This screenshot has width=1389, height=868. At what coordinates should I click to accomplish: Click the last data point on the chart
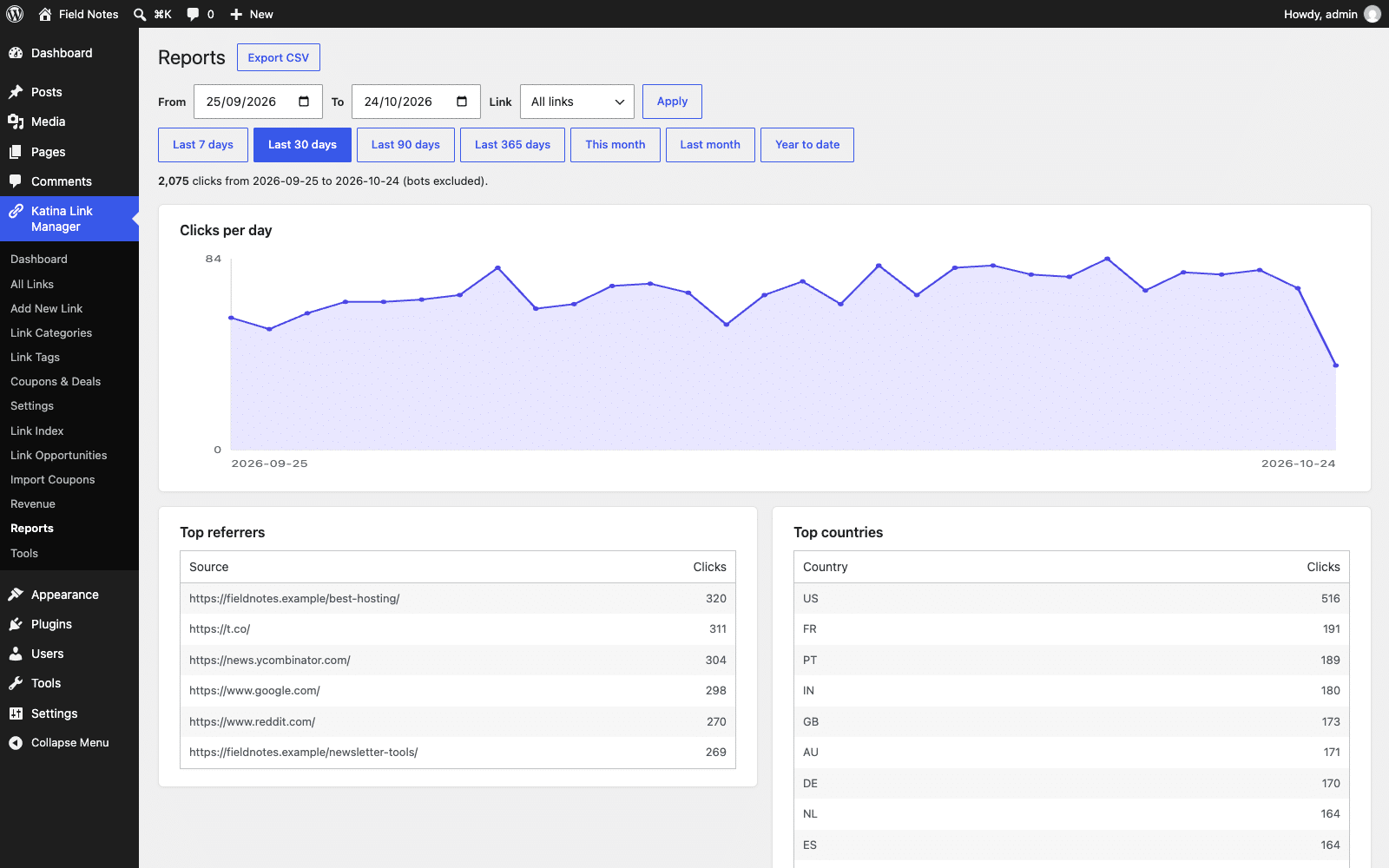(1336, 365)
